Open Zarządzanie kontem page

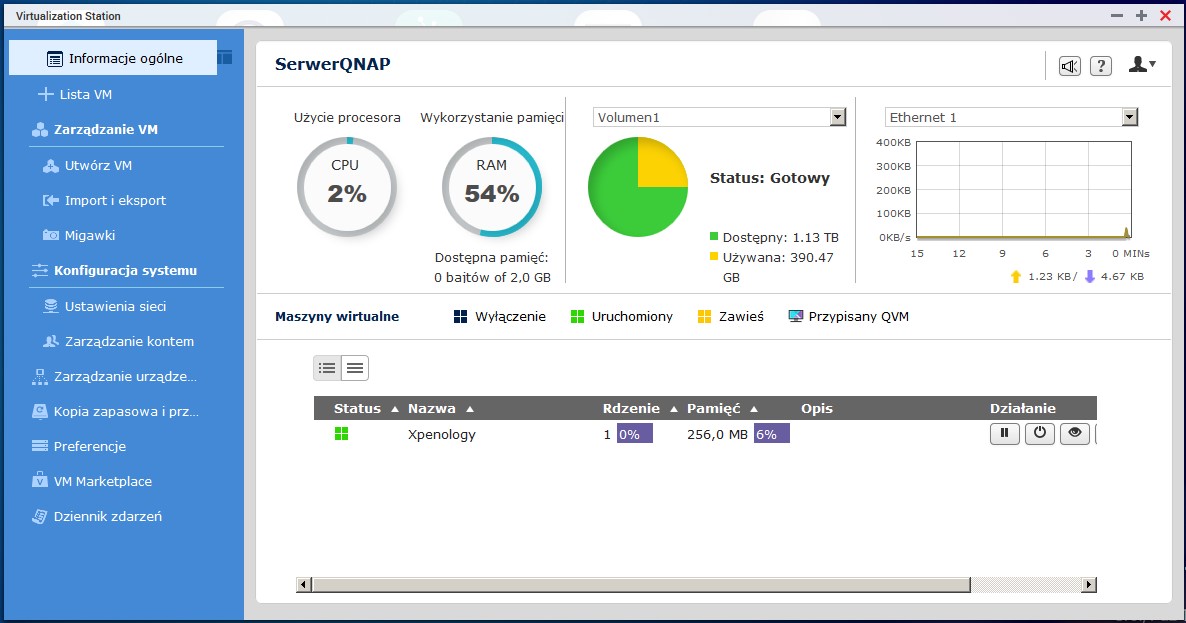[x=129, y=341]
